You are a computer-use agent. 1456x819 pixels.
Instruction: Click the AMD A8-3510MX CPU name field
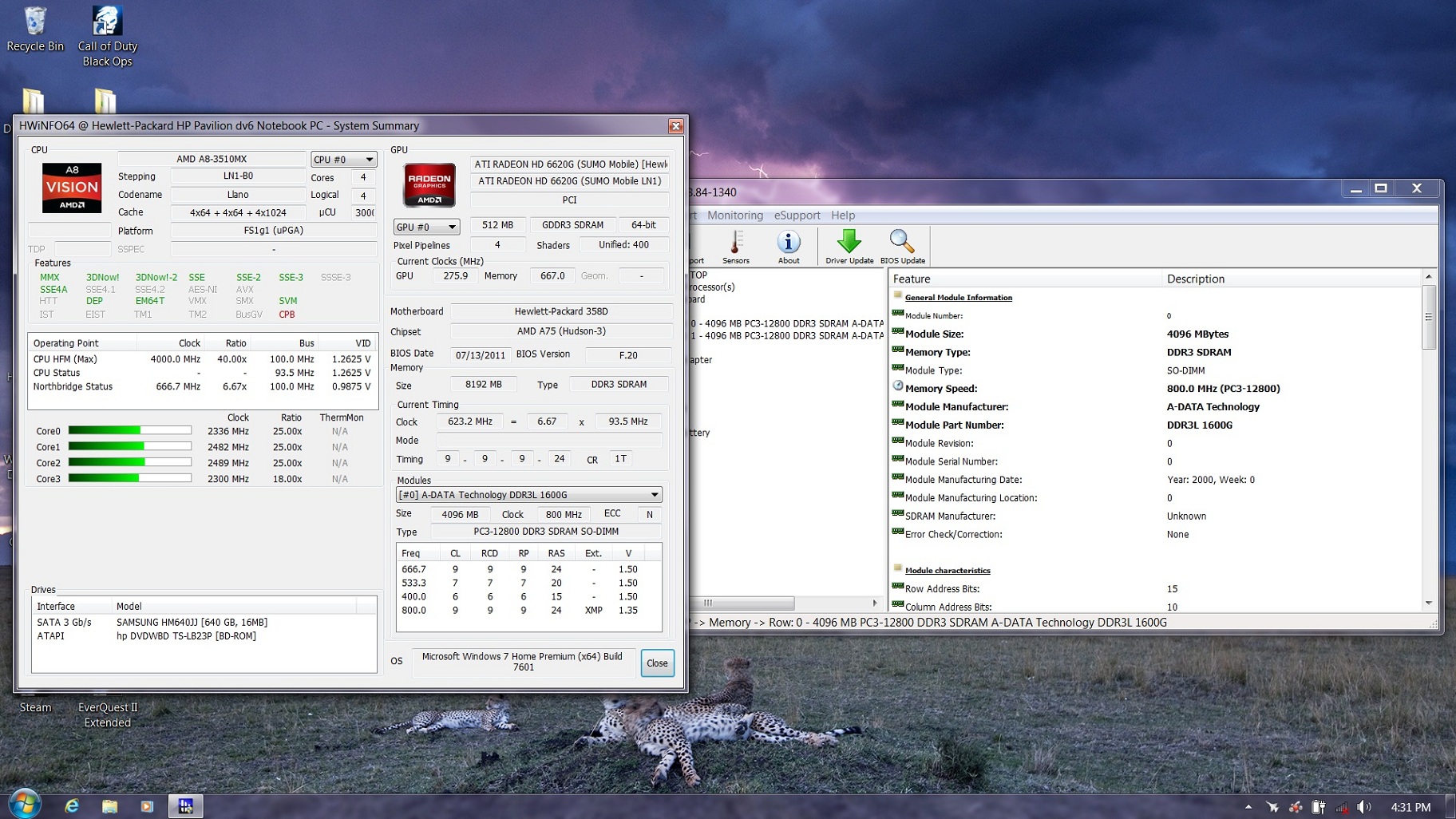[212, 159]
